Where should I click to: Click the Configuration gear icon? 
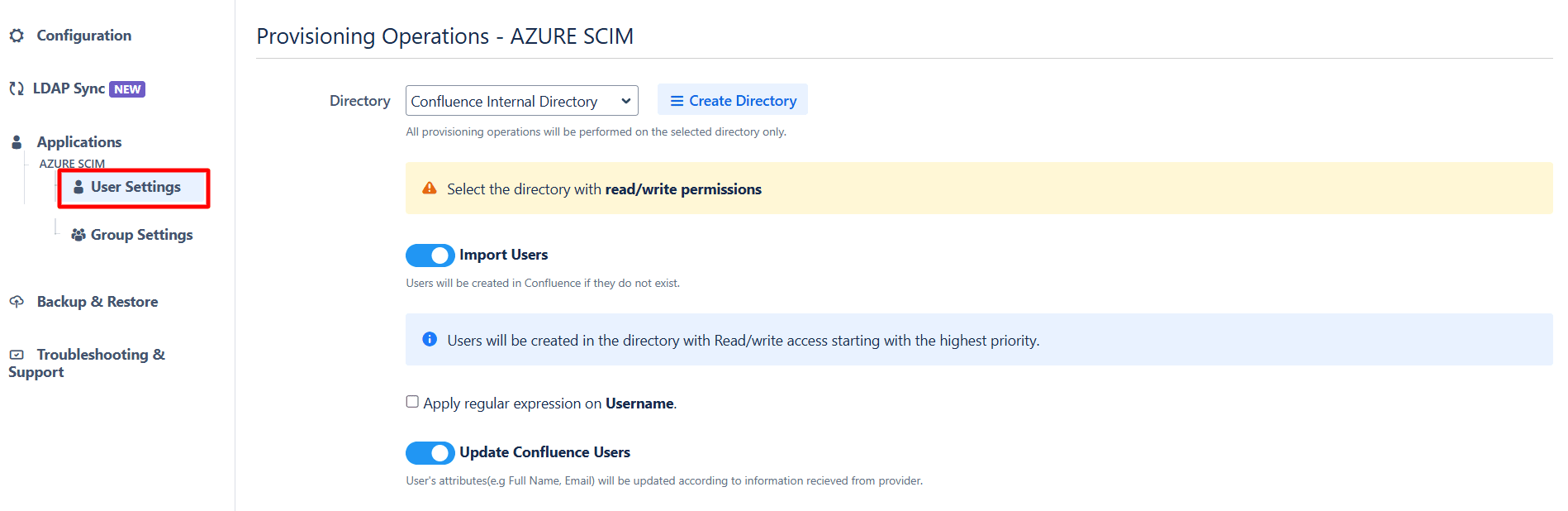[17, 36]
